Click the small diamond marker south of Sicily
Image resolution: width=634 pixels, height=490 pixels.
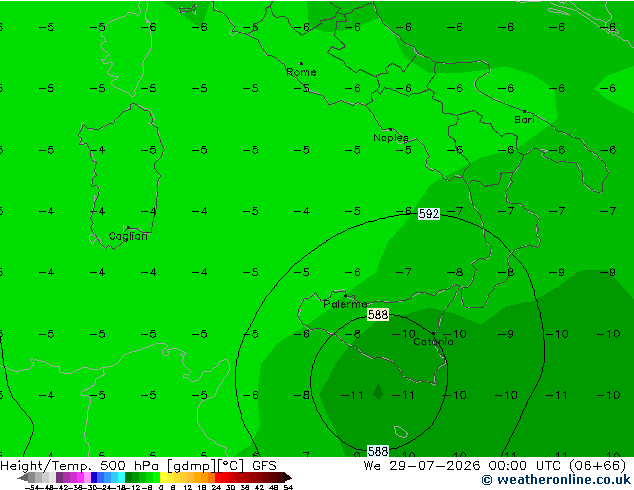tap(378, 391)
